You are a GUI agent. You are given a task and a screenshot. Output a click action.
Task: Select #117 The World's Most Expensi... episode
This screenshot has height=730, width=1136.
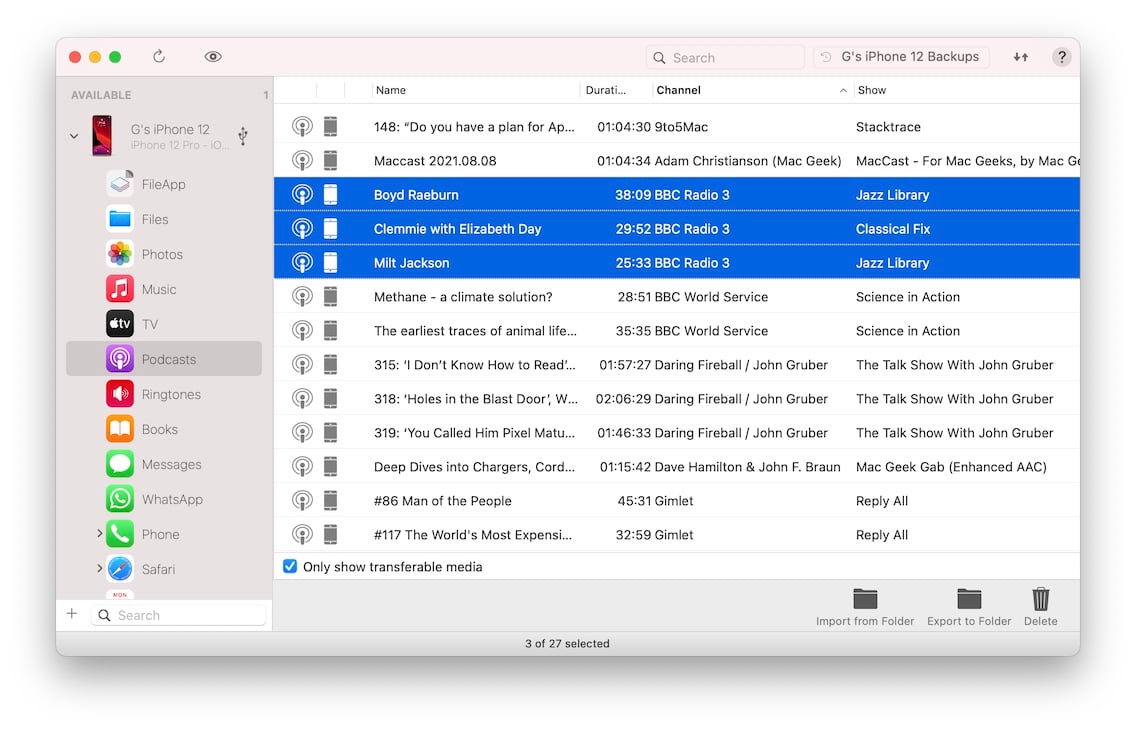(x=677, y=534)
